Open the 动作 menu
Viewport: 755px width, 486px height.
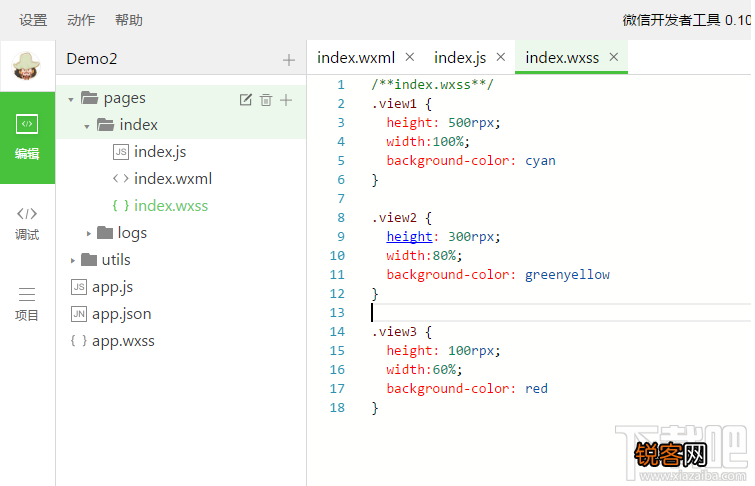click(x=81, y=20)
